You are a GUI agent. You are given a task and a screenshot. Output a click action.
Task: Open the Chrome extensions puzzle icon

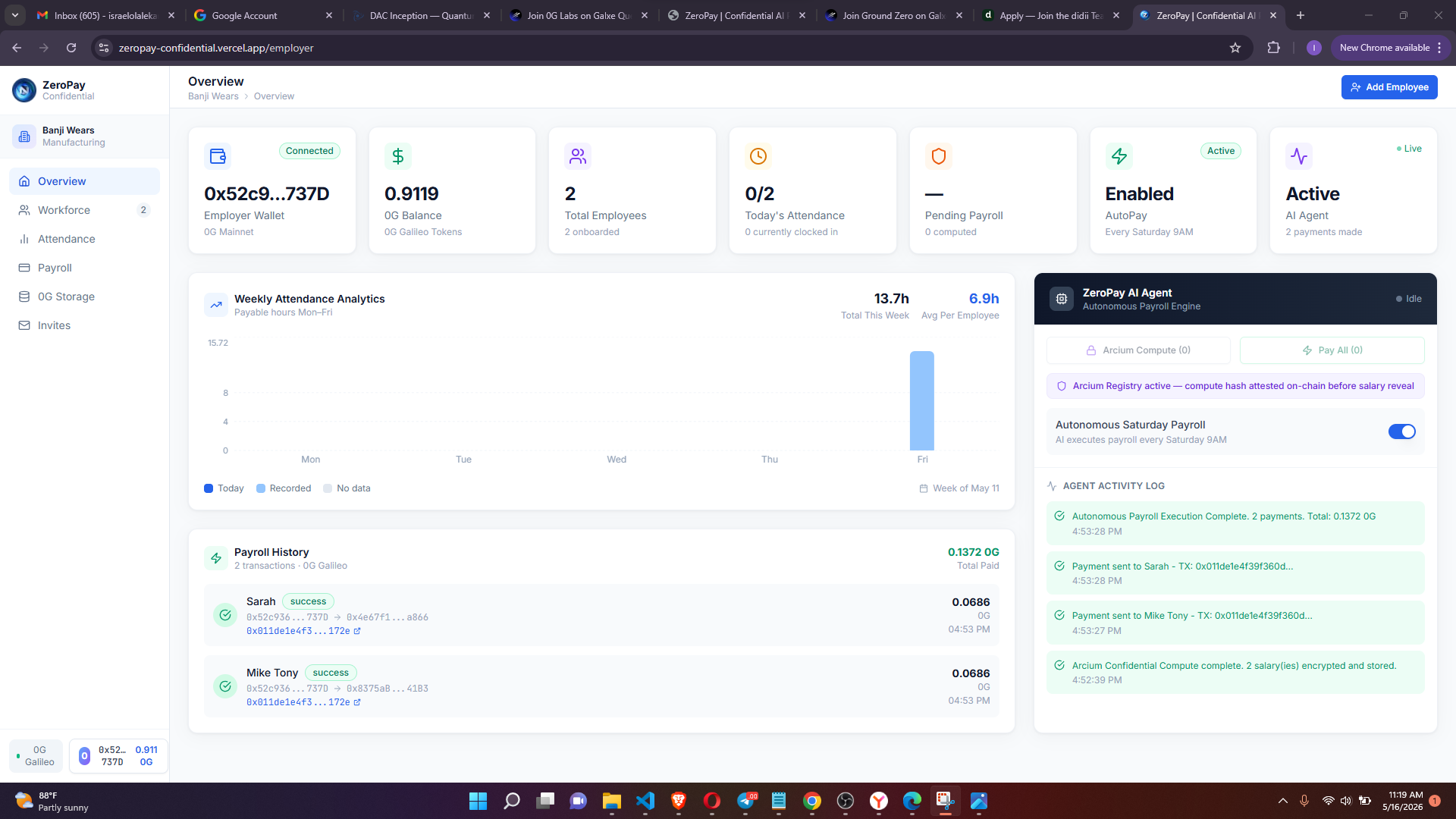pyautogui.click(x=1273, y=48)
